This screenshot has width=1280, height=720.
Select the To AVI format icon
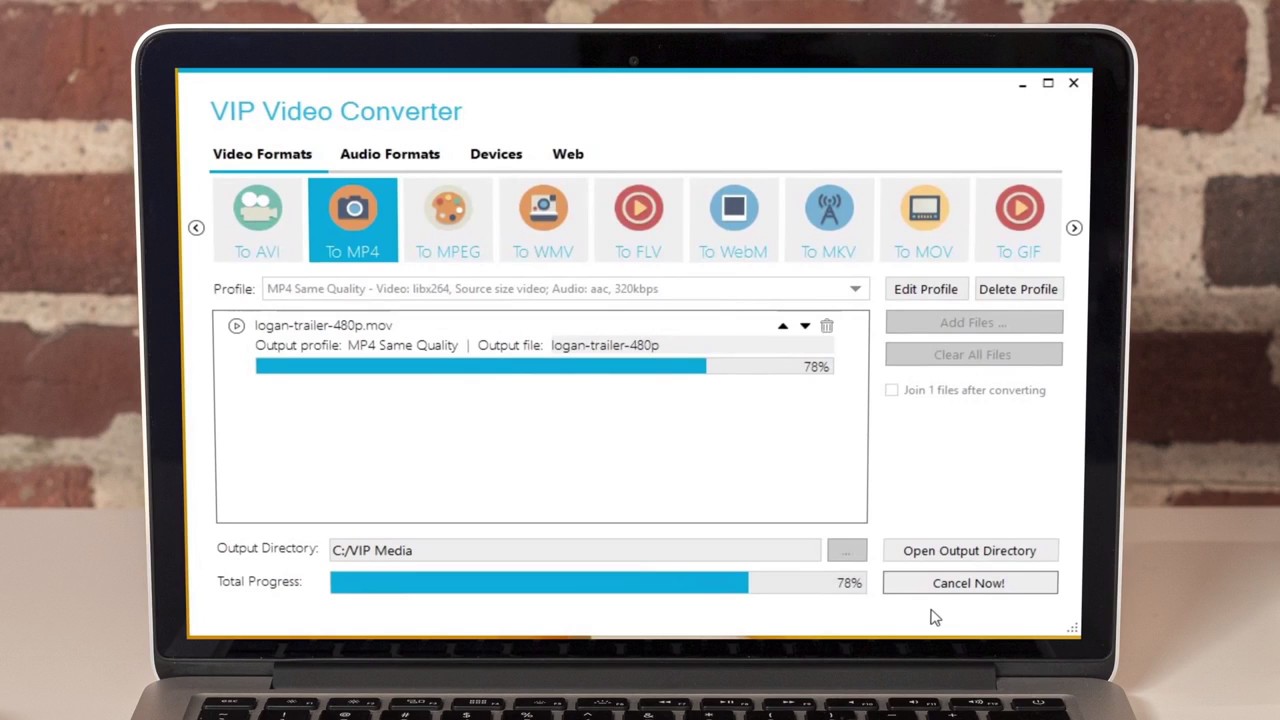click(x=257, y=221)
